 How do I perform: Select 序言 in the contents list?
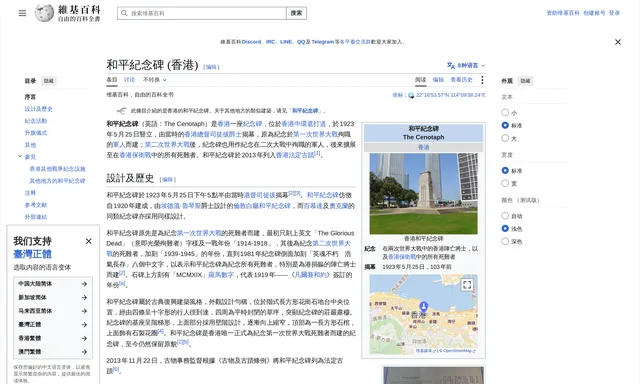point(30,97)
